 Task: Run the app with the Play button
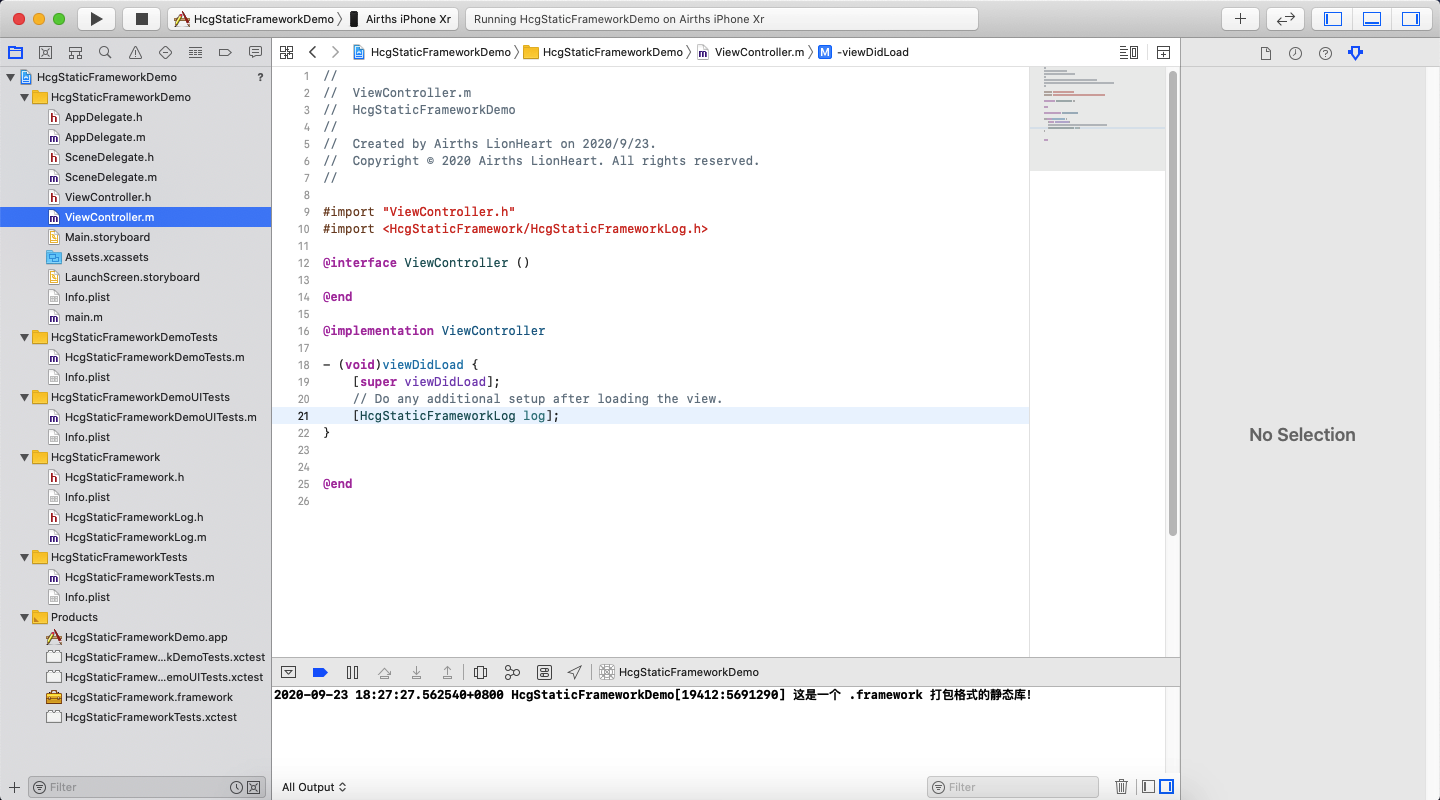point(95,16)
